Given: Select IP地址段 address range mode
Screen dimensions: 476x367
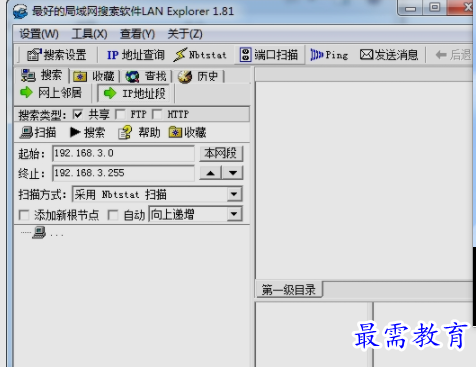Looking at the screenshot, I should 135,94.
